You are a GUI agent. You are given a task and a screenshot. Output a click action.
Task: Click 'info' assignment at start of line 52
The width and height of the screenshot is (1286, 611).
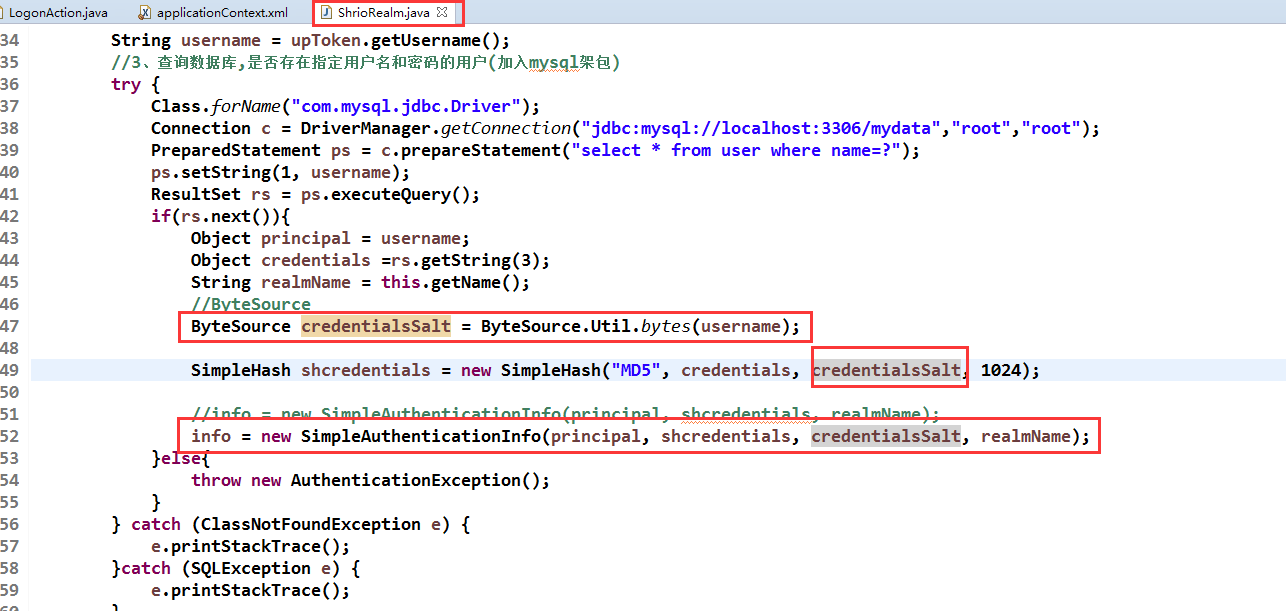(x=211, y=436)
